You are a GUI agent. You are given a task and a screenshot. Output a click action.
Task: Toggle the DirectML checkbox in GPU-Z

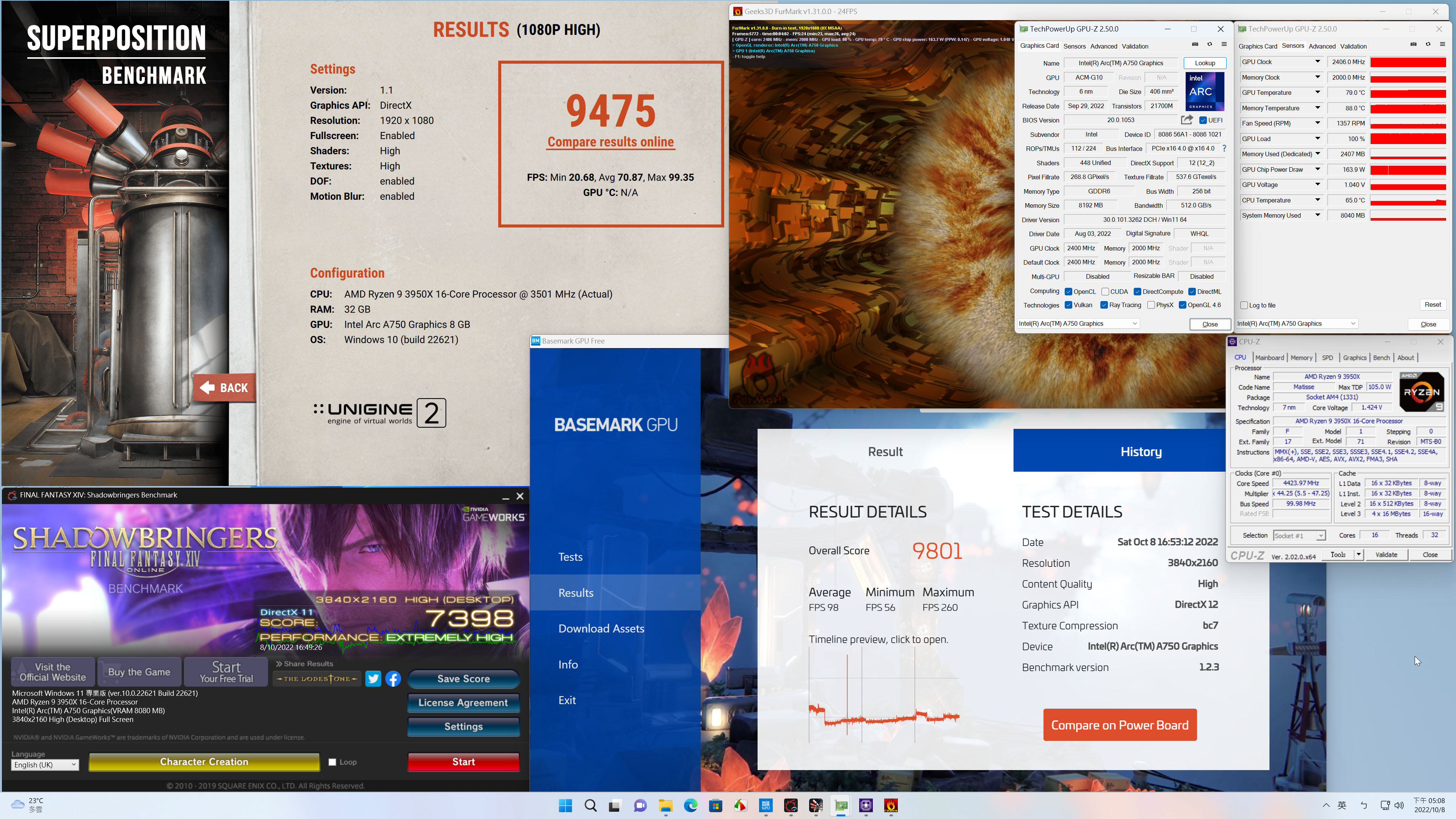1191,292
